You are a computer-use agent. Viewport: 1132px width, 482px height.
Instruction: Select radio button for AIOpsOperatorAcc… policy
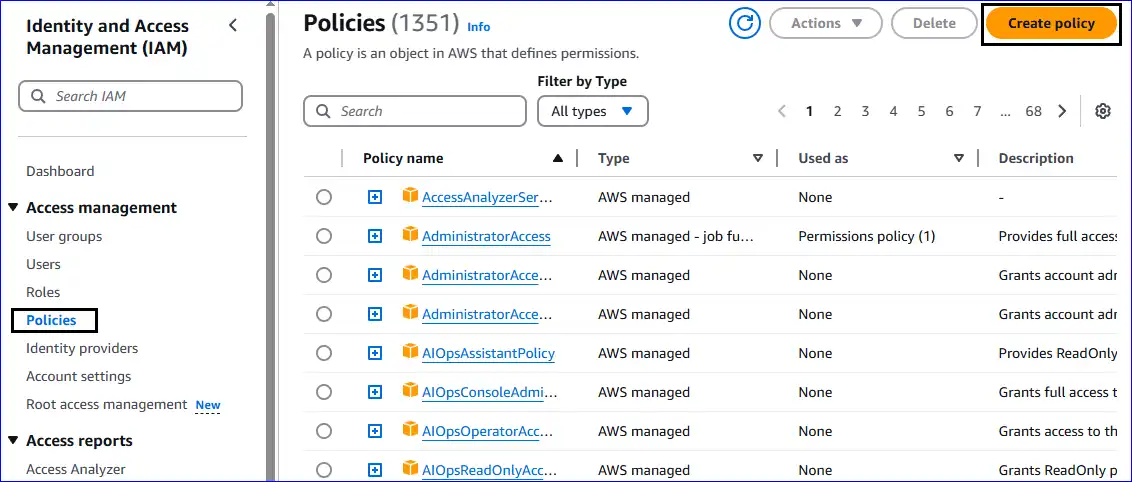pos(324,431)
